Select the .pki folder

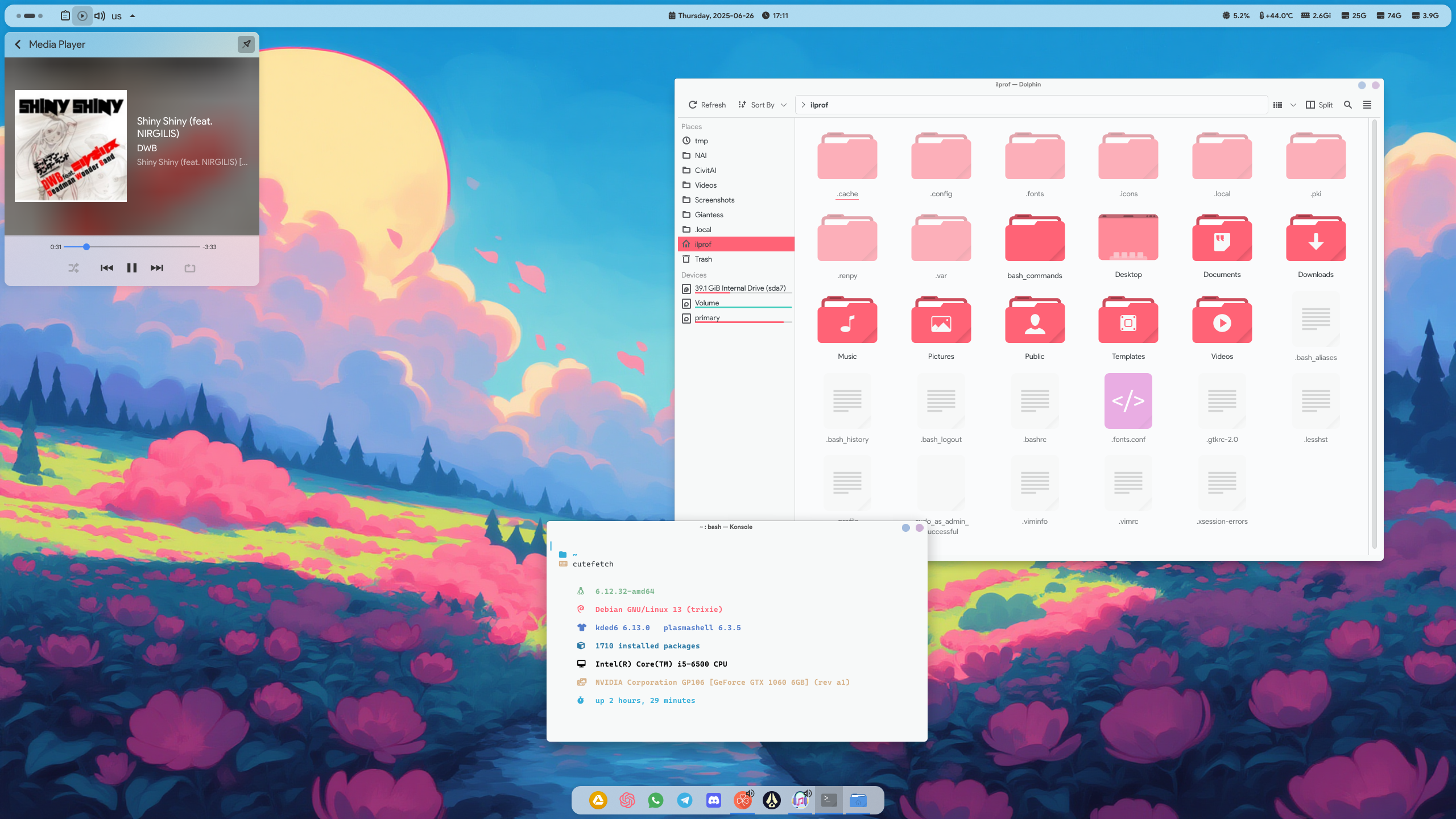coord(1316,165)
